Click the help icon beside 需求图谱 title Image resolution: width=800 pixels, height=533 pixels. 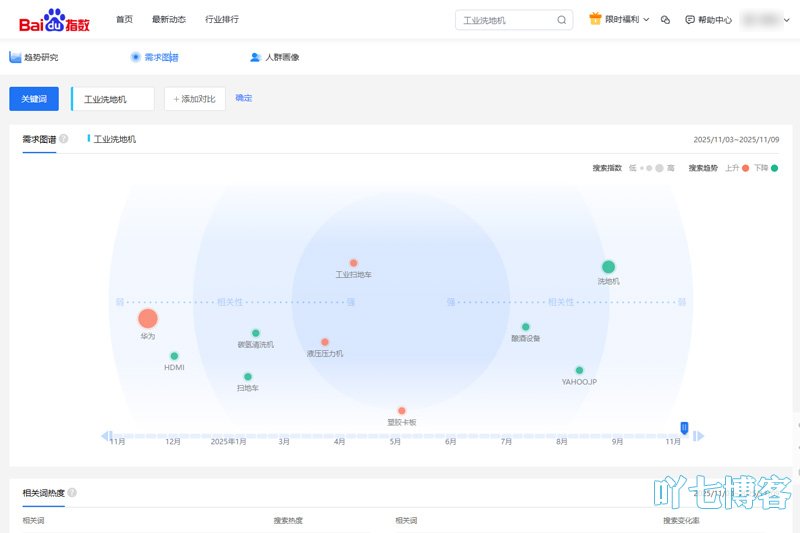(x=63, y=139)
